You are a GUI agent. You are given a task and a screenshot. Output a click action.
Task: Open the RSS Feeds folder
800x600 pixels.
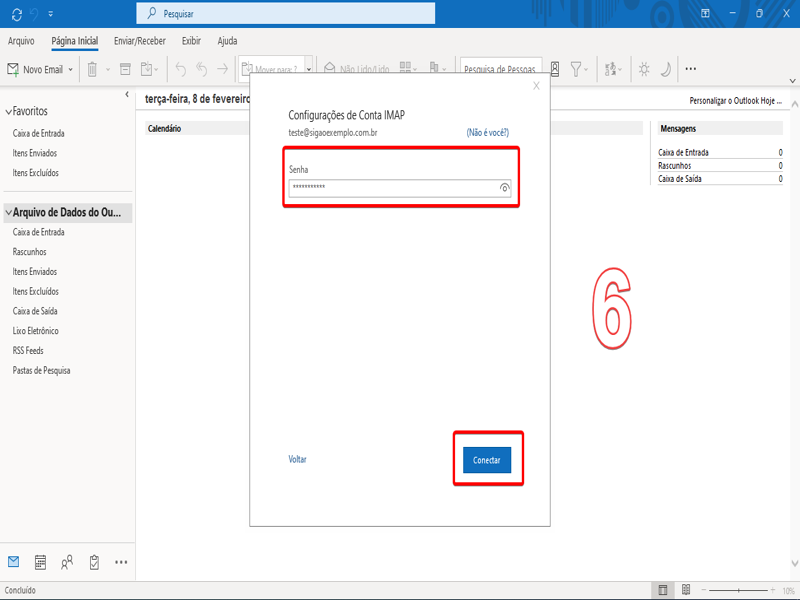(28, 351)
